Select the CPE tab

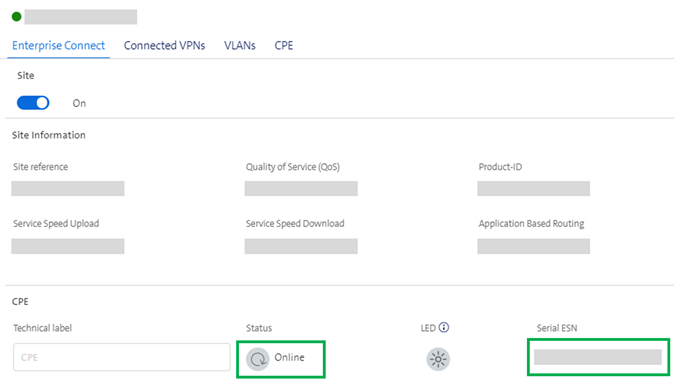coord(284,46)
